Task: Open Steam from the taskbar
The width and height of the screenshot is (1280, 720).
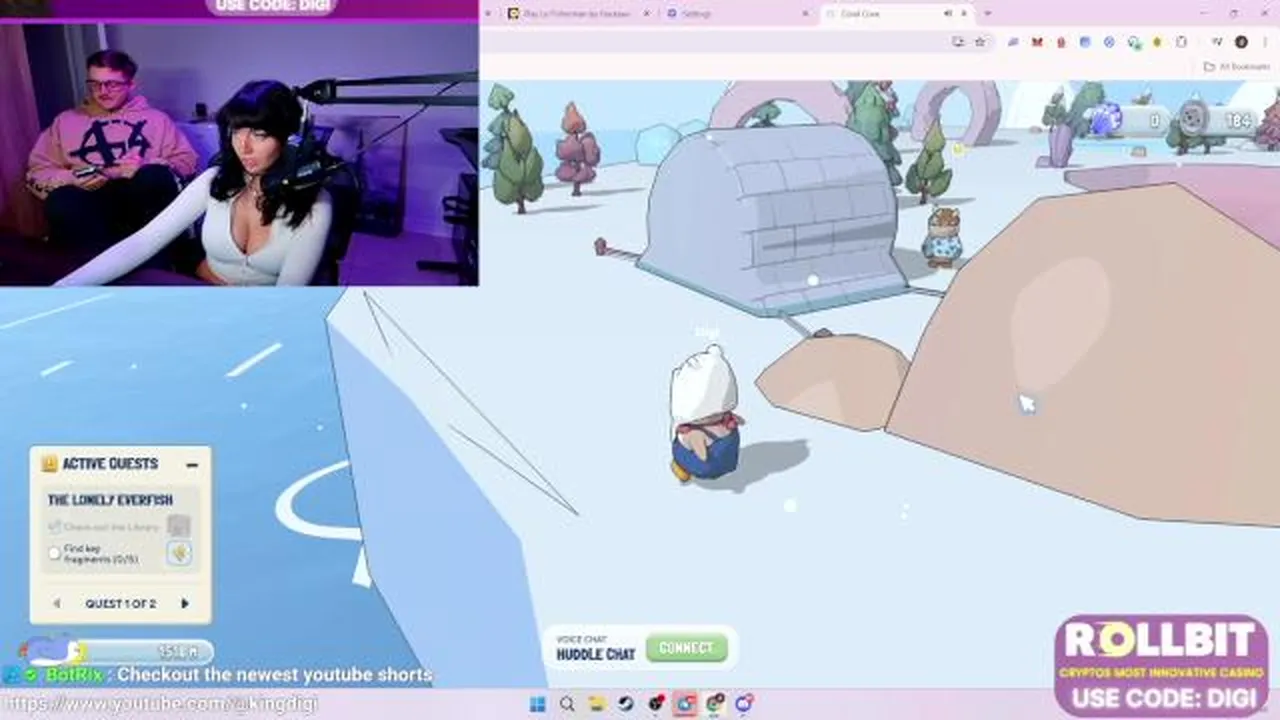Action: coord(625,704)
